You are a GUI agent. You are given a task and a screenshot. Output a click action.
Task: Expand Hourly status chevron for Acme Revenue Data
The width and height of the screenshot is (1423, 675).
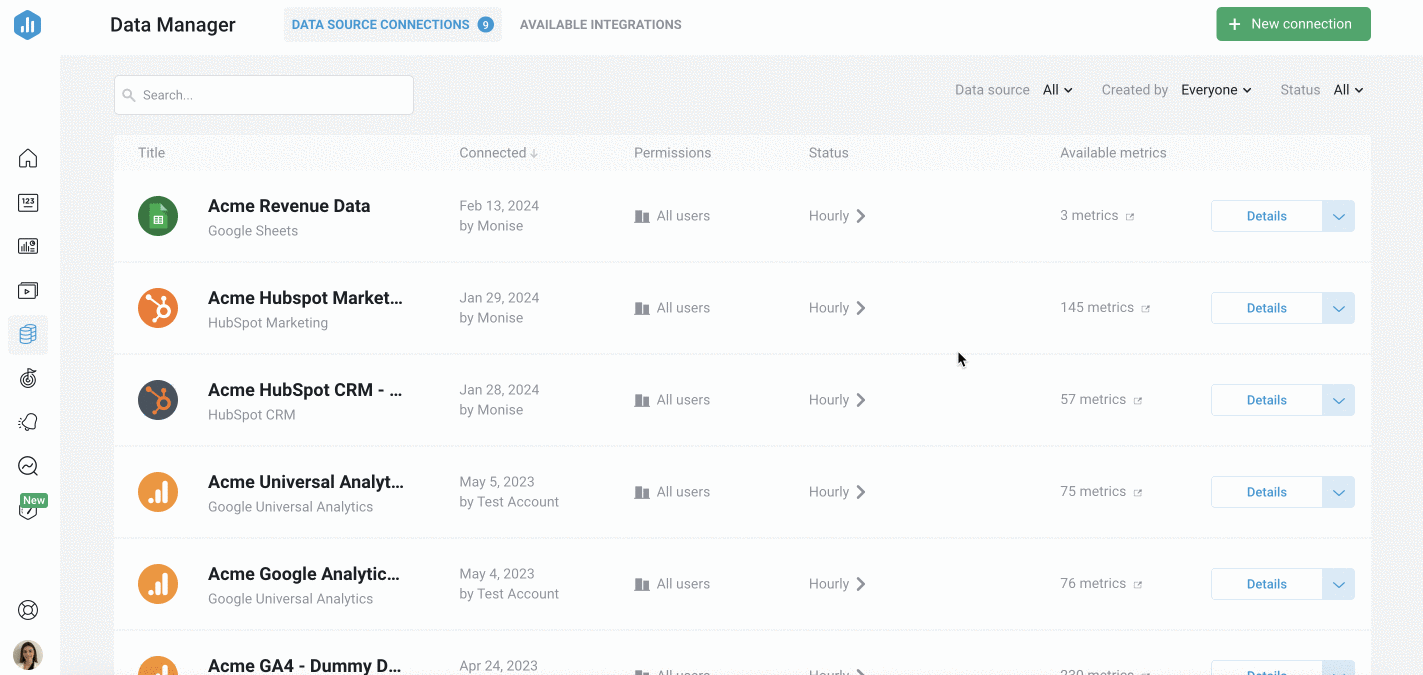tap(861, 216)
